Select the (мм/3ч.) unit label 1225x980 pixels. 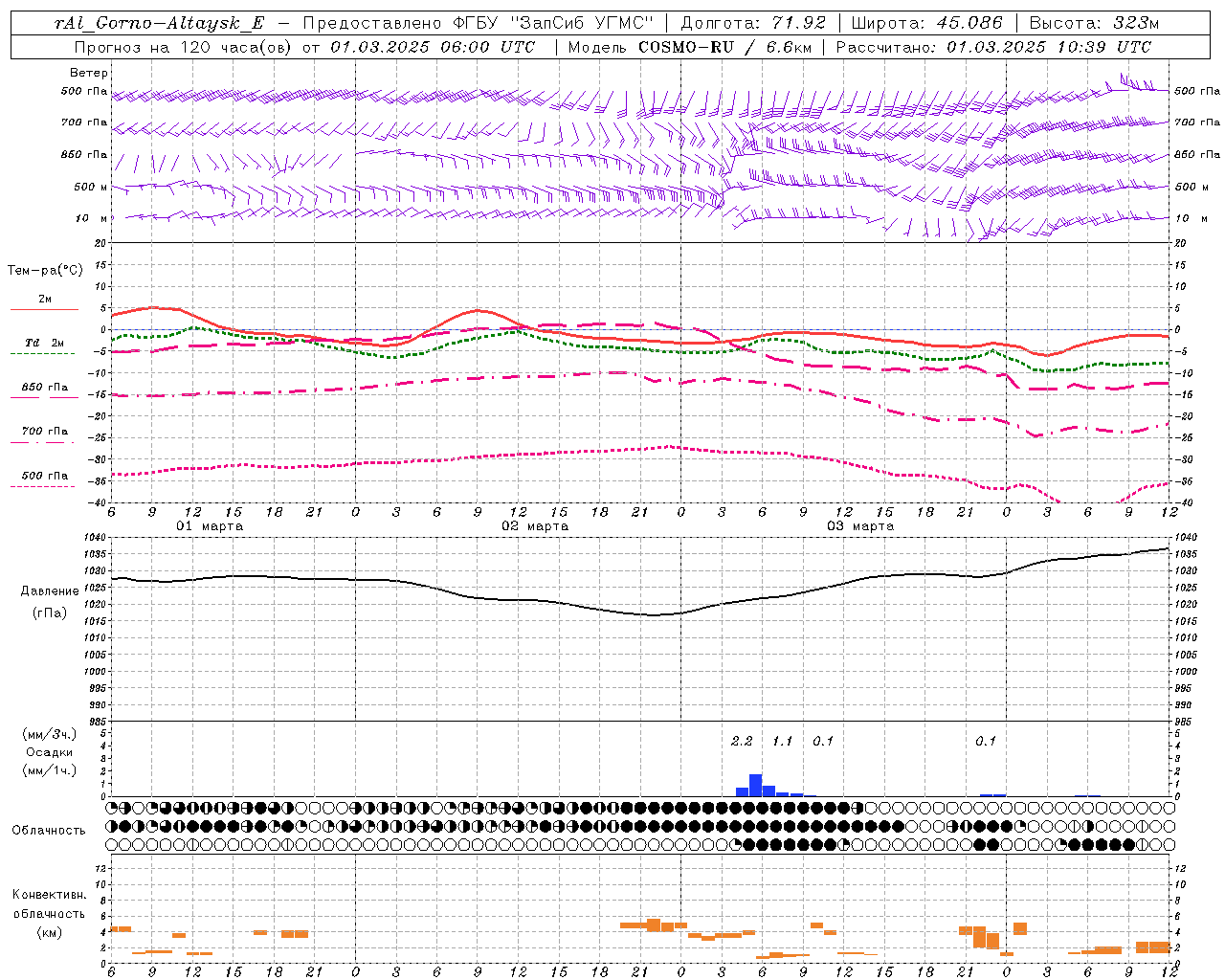[50, 734]
